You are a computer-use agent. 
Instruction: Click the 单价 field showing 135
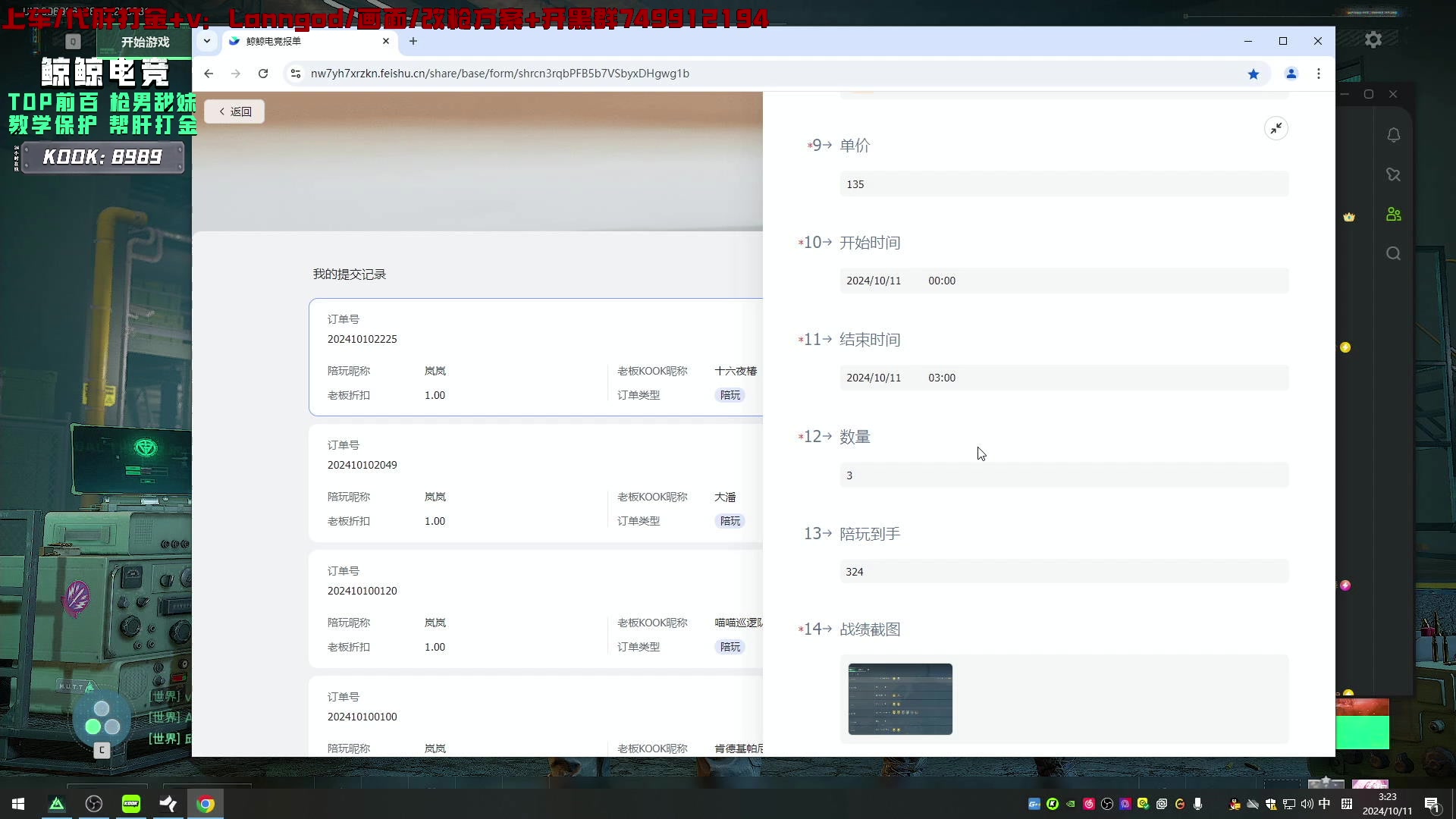(x=1064, y=184)
